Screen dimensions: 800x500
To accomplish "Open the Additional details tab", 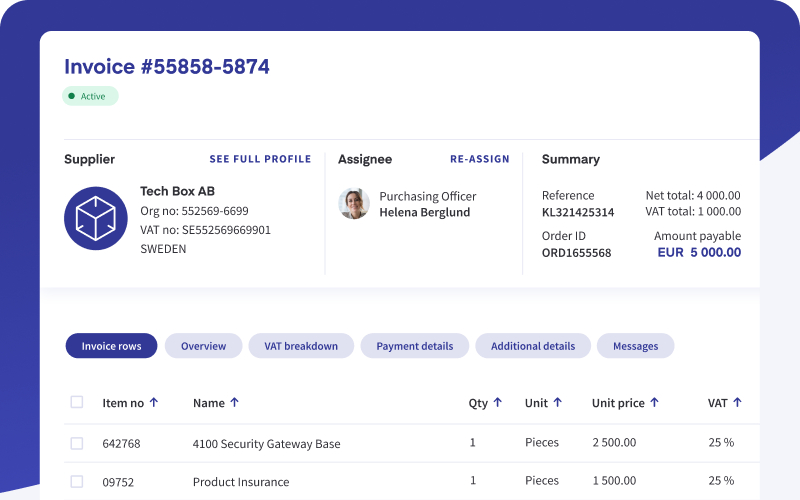I will pyautogui.click(x=532, y=346).
